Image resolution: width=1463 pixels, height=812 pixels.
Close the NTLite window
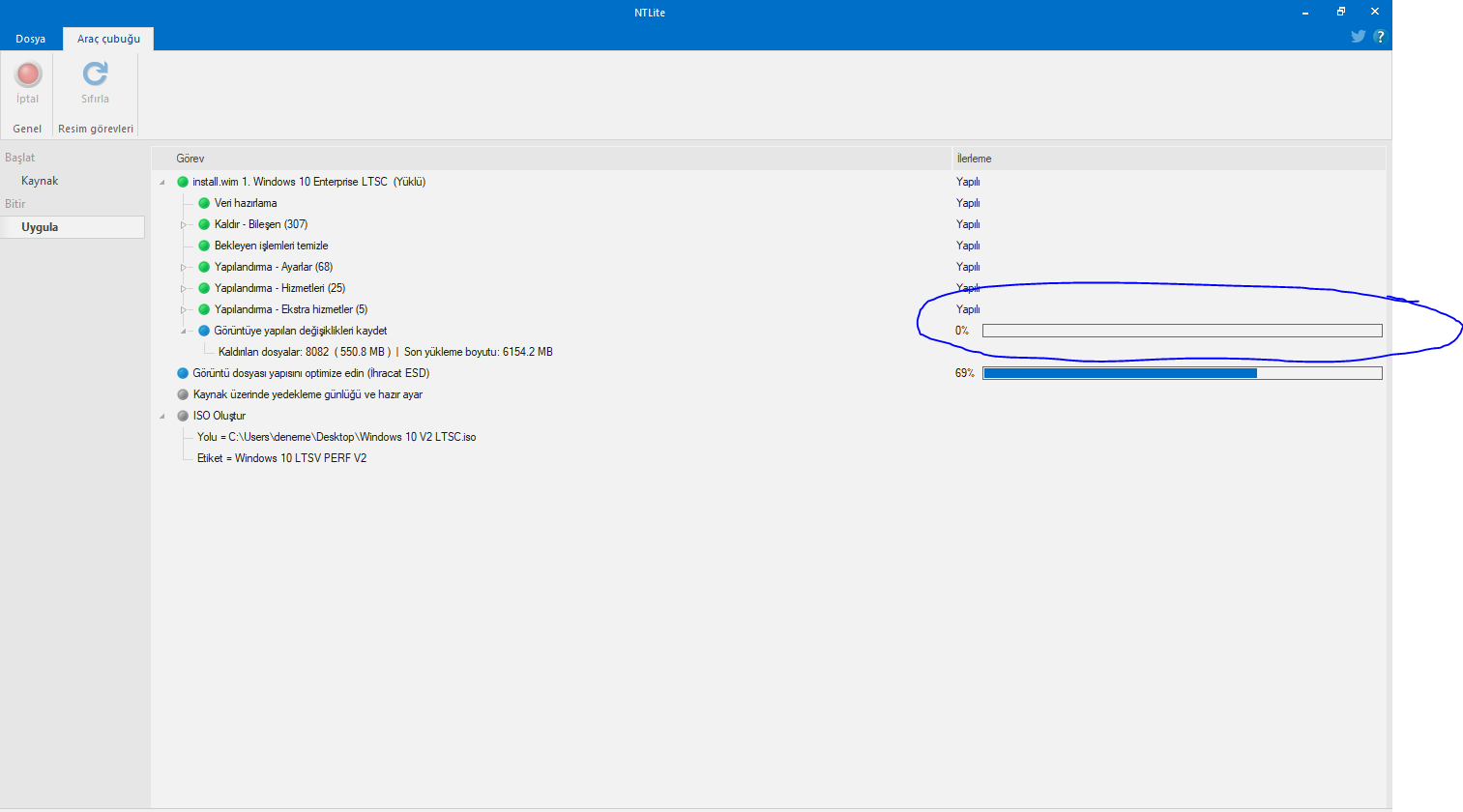pyautogui.click(x=1375, y=12)
